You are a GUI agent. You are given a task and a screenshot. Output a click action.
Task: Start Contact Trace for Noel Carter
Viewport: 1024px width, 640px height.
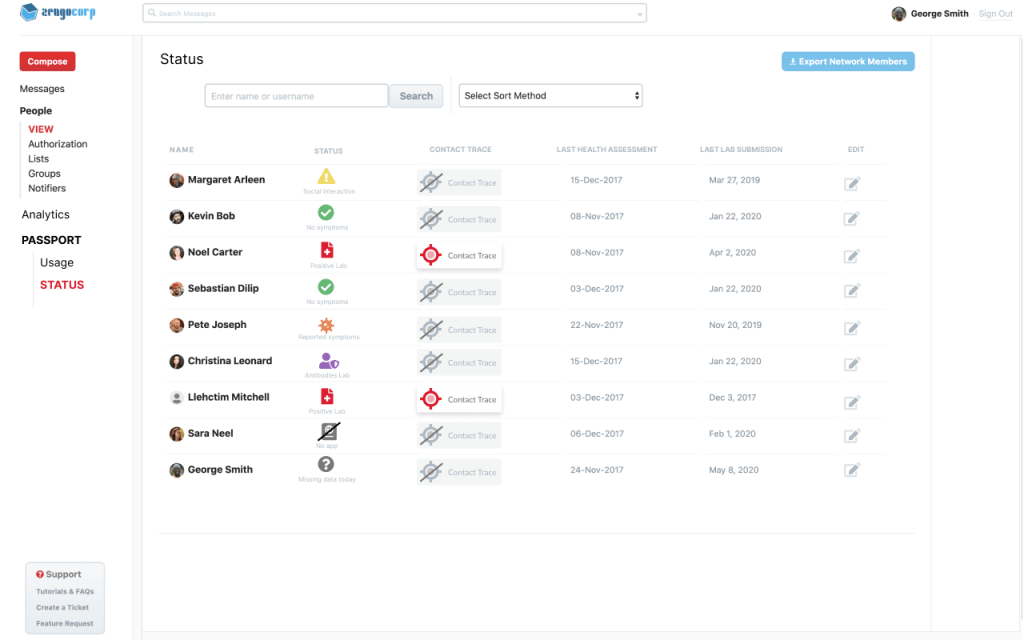[459, 256]
